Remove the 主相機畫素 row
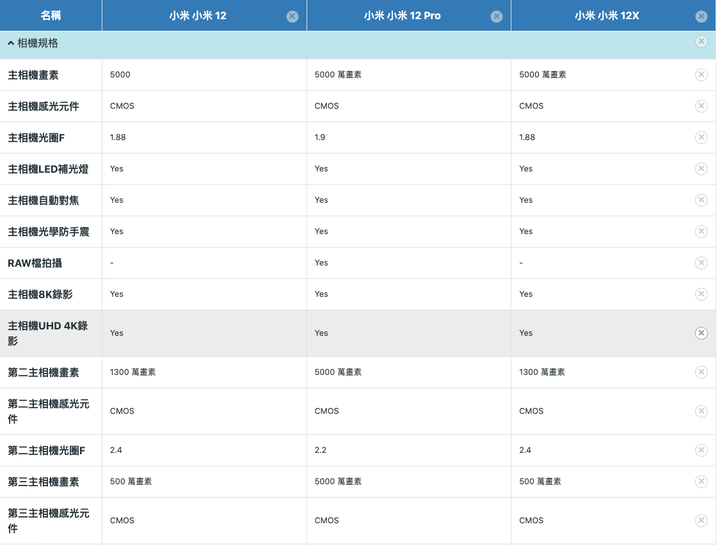Screen dimensions: 720x545 [x=701, y=74]
